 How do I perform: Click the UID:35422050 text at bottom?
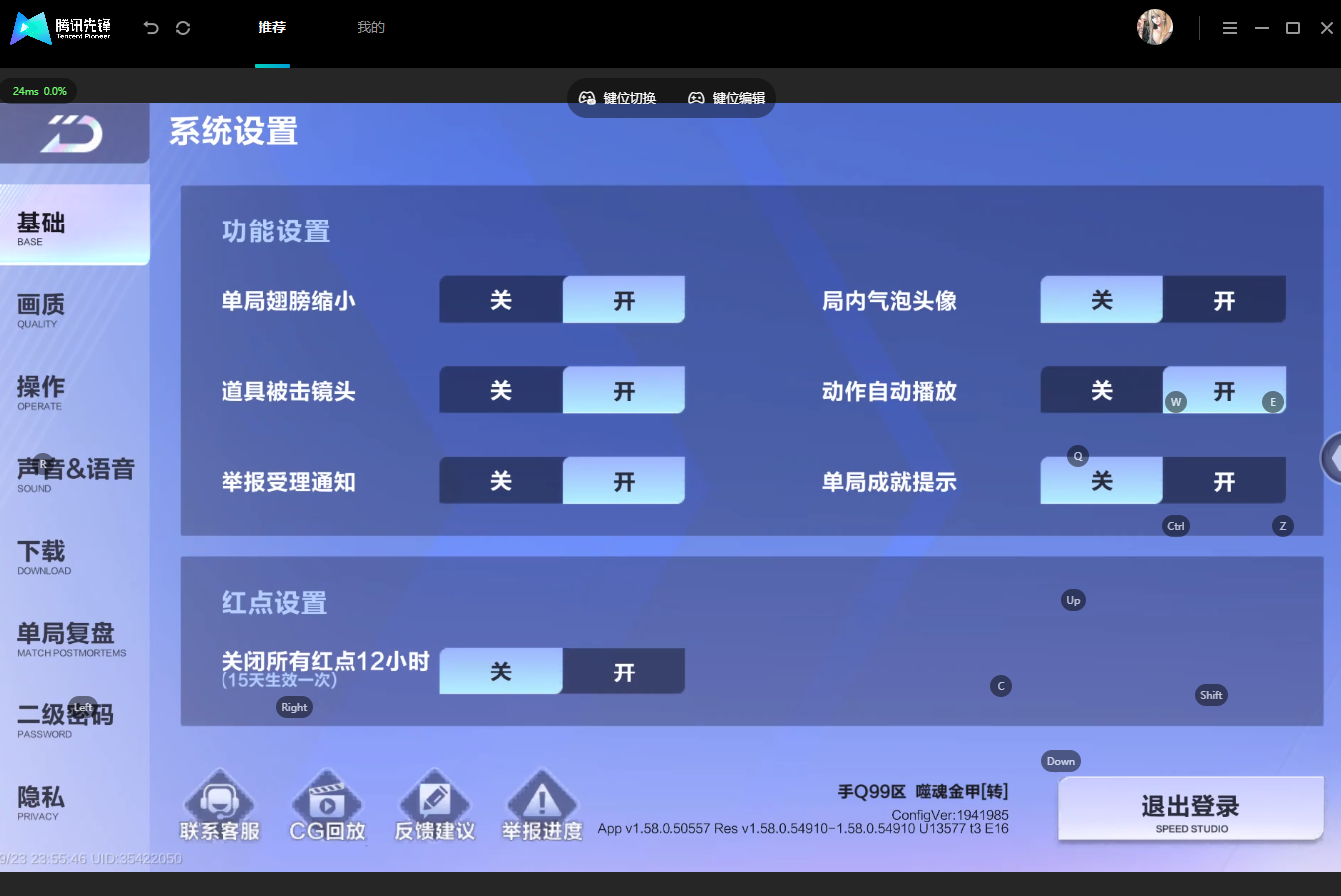click(x=138, y=858)
